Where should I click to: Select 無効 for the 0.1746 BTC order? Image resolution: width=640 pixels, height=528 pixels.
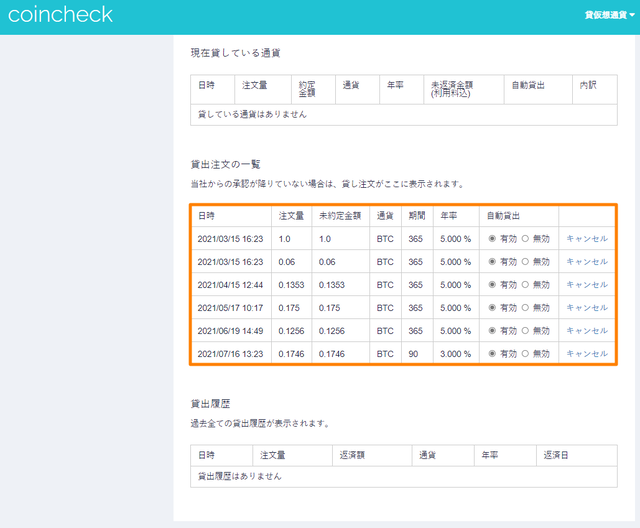(525, 354)
